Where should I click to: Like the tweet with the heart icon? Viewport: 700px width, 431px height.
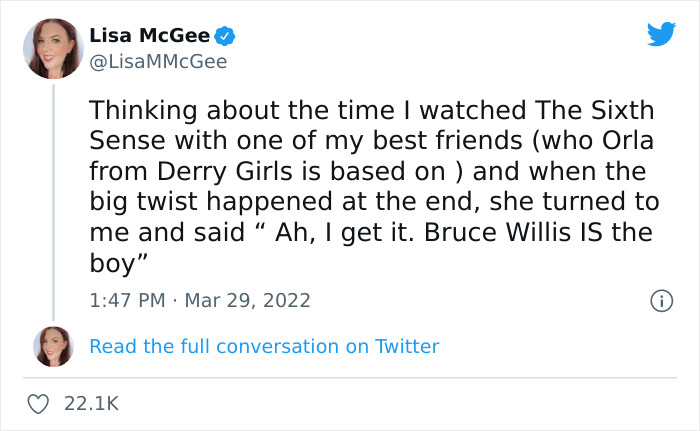tap(40, 403)
